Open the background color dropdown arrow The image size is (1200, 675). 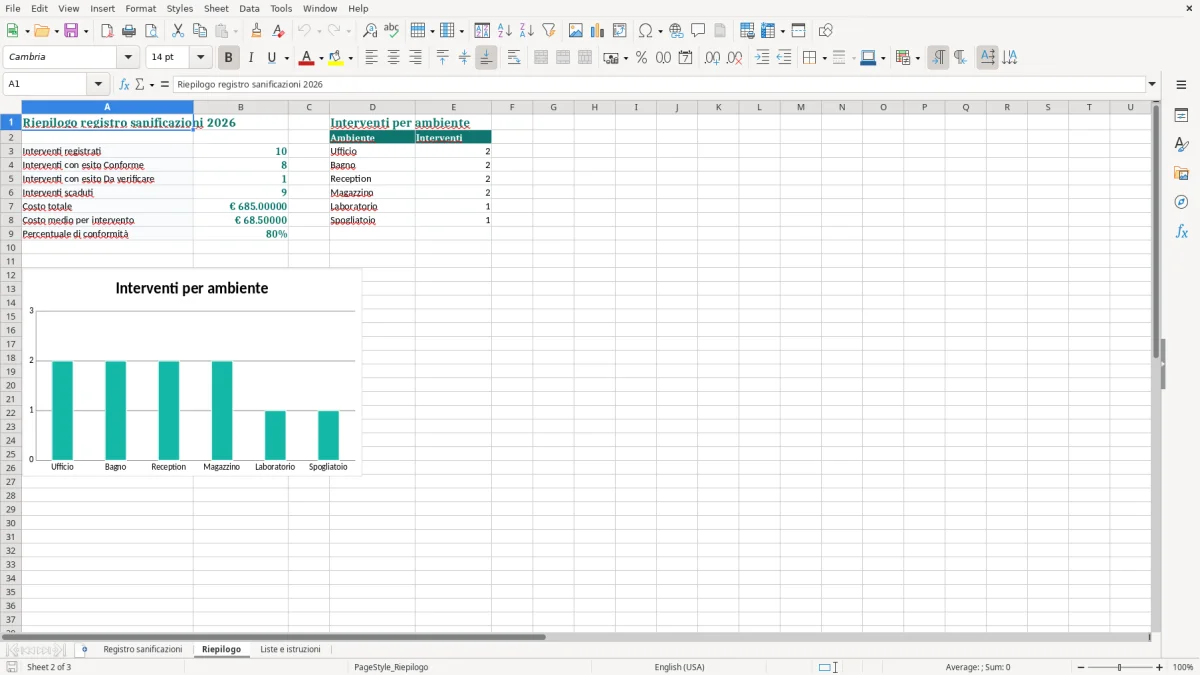pos(350,58)
